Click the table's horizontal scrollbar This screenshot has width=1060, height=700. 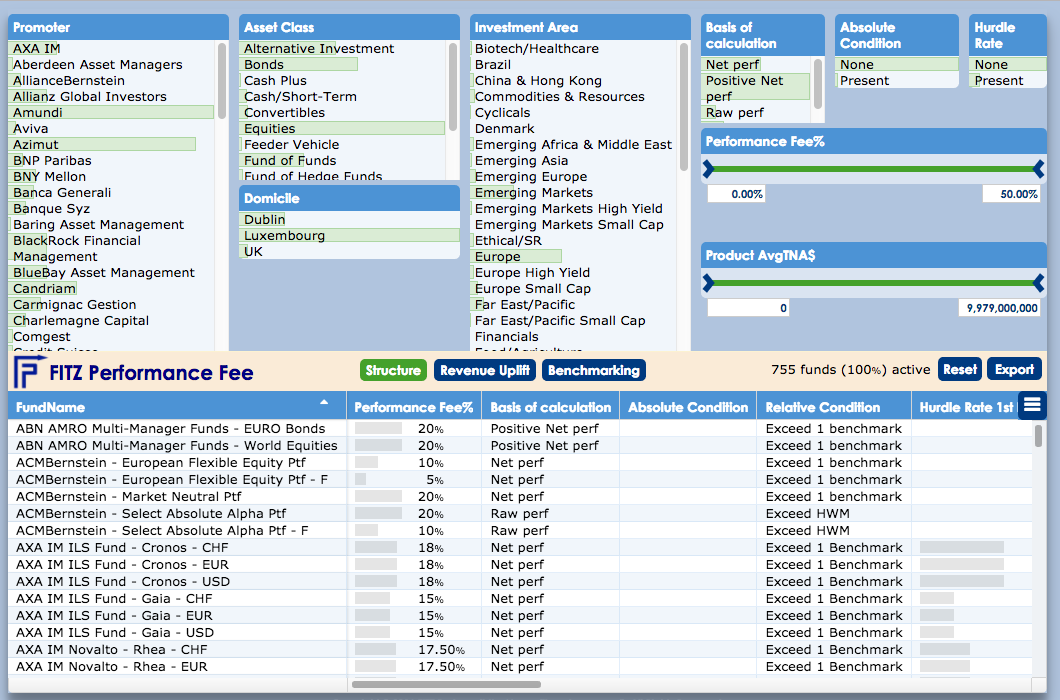click(446, 685)
